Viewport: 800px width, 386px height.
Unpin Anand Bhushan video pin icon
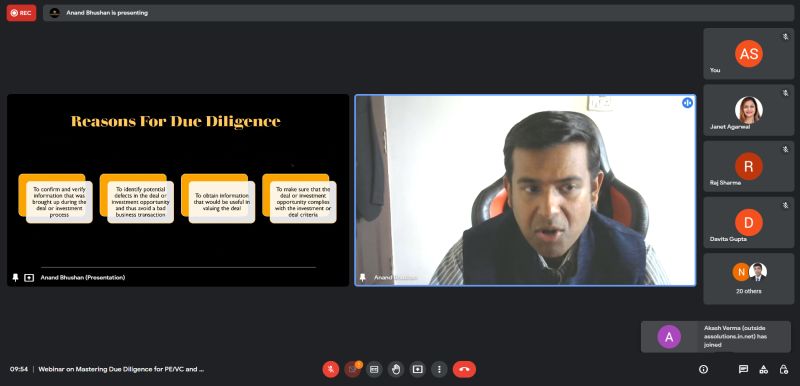click(363, 277)
